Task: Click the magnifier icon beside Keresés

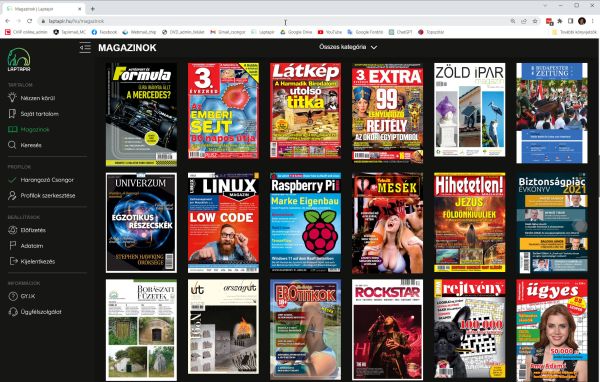Action: click(12, 145)
